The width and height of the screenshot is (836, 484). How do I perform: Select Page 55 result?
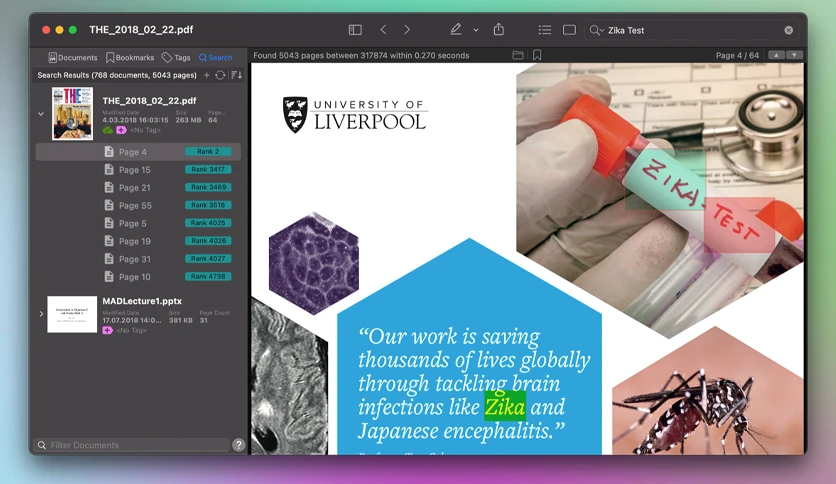(x=138, y=205)
